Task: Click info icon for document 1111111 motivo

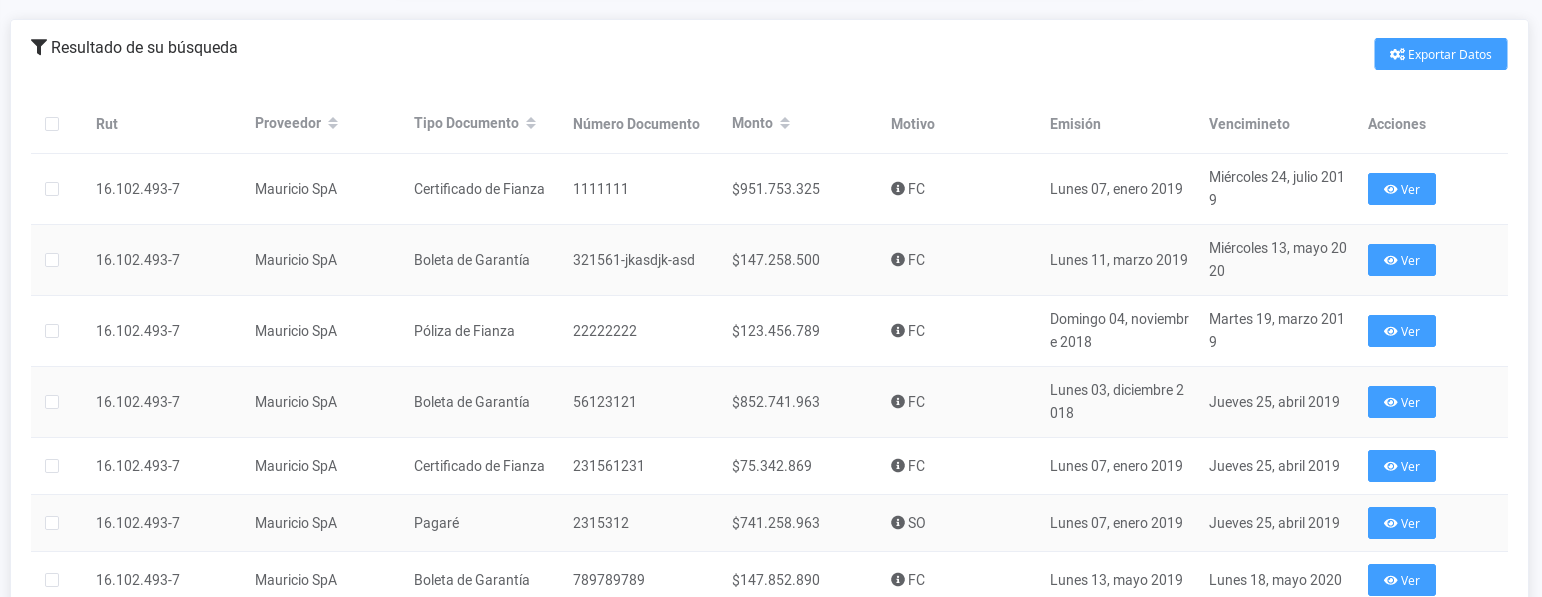Action: click(897, 189)
